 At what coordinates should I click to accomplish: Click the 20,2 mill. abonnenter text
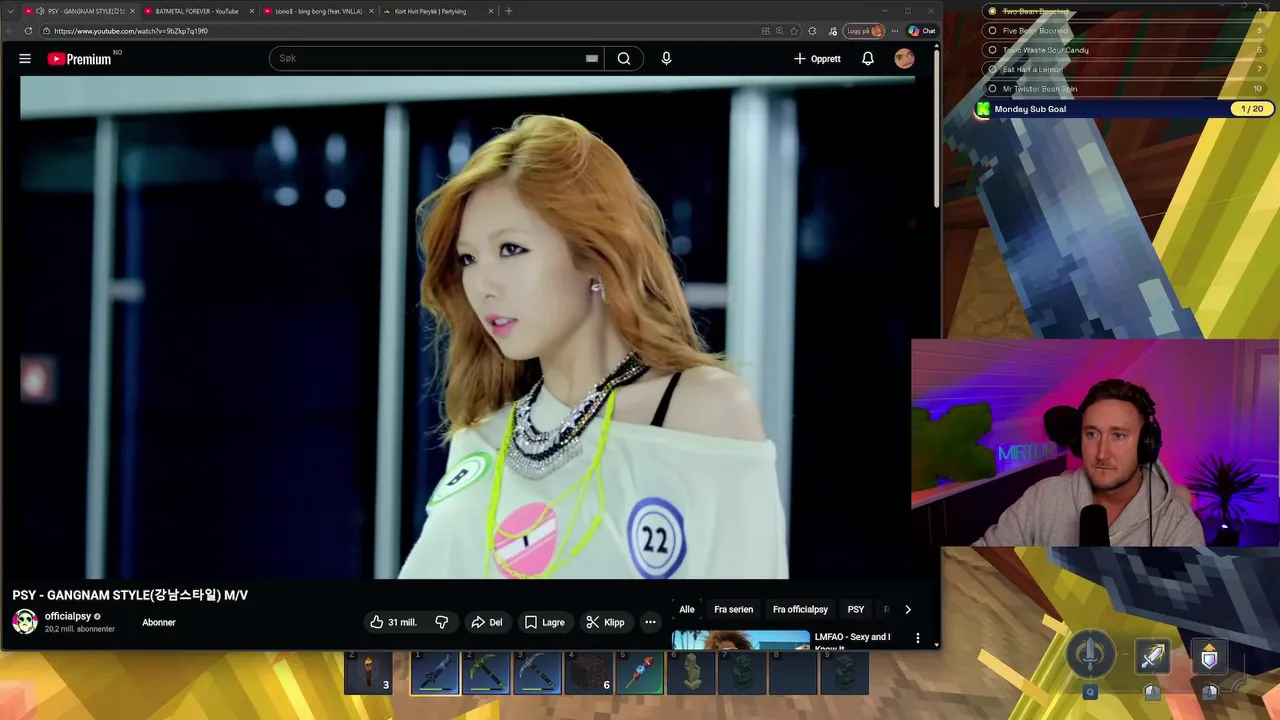coord(80,630)
